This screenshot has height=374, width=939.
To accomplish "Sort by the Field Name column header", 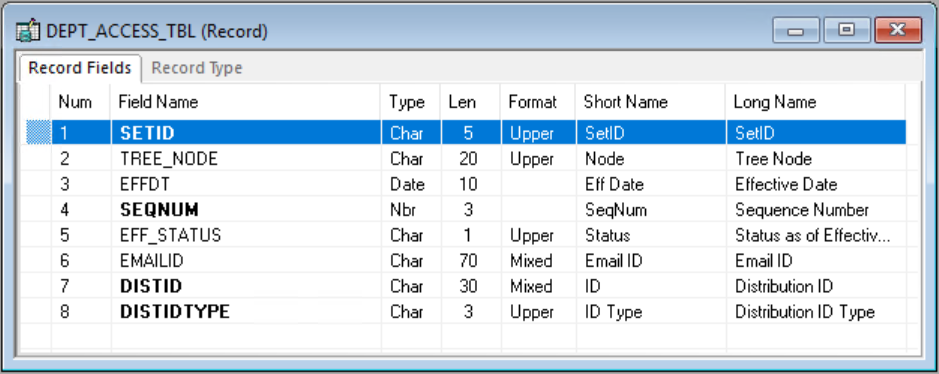I will tap(246, 102).
